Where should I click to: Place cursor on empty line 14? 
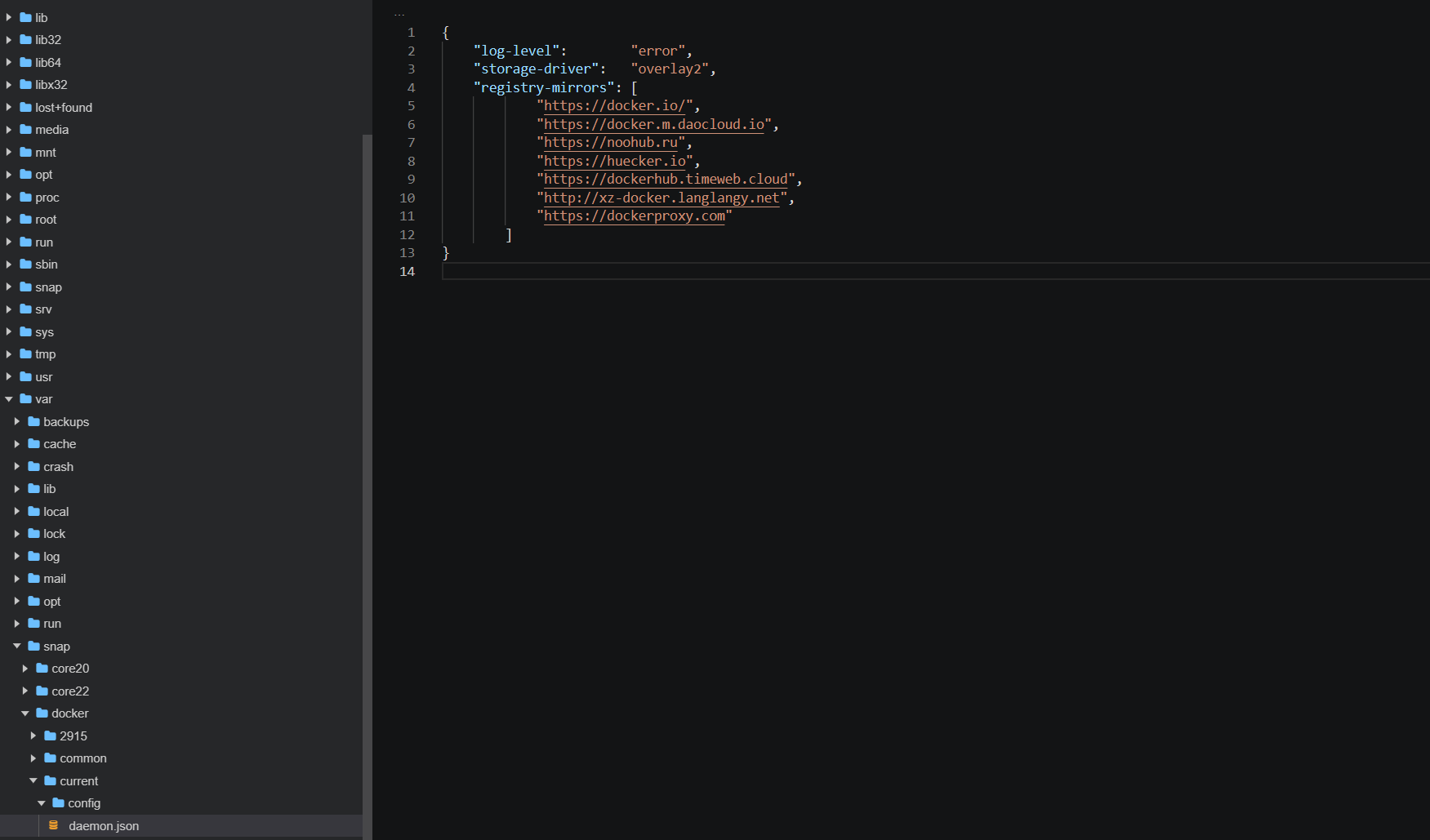click(x=935, y=271)
